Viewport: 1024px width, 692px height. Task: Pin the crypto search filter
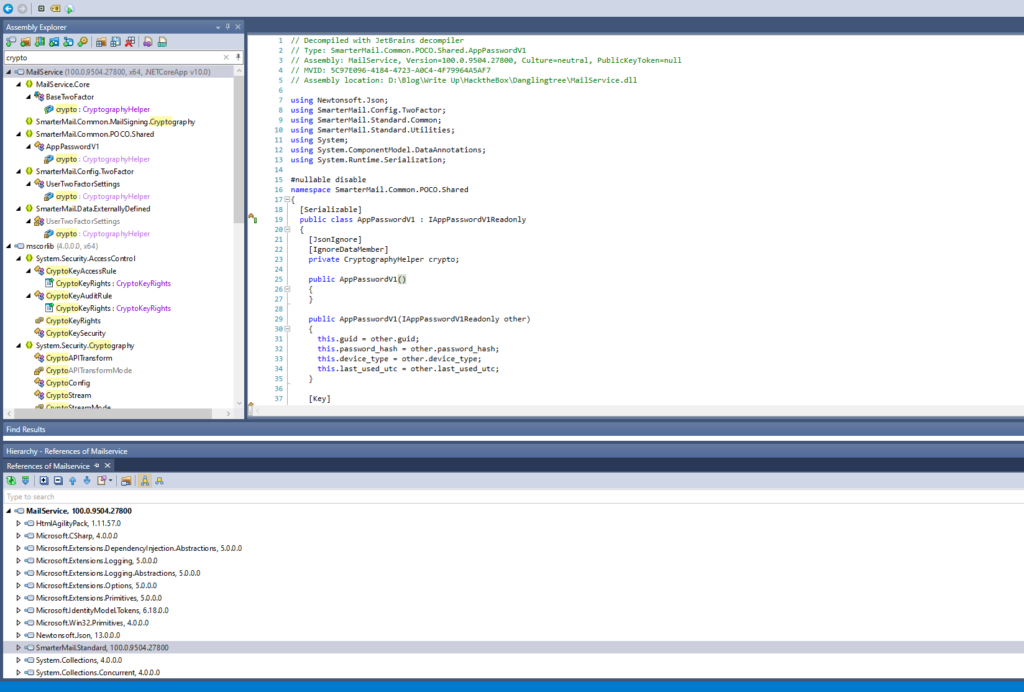pyautogui.click(x=238, y=57)
